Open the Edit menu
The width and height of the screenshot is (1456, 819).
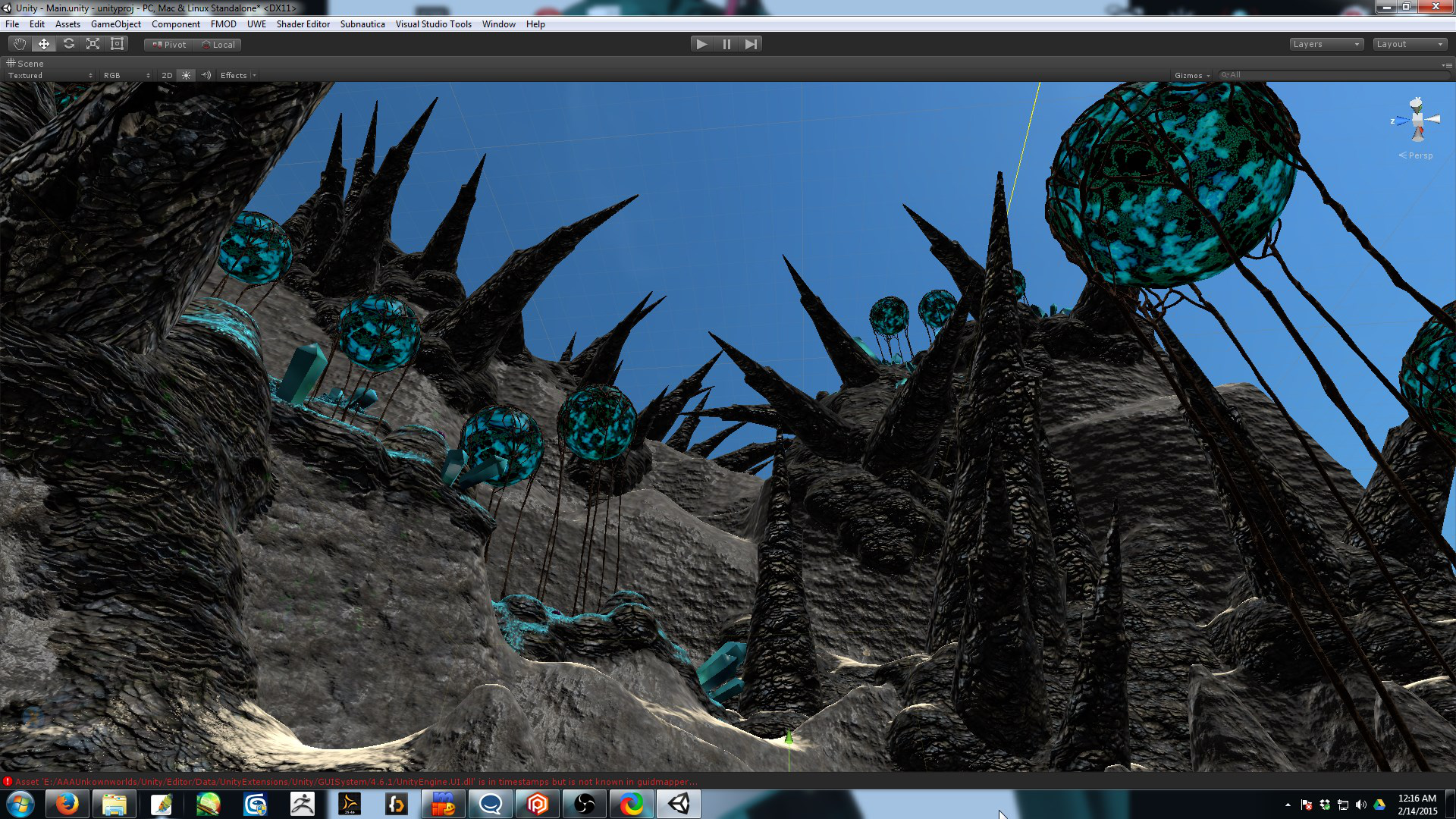pos(37,24)
